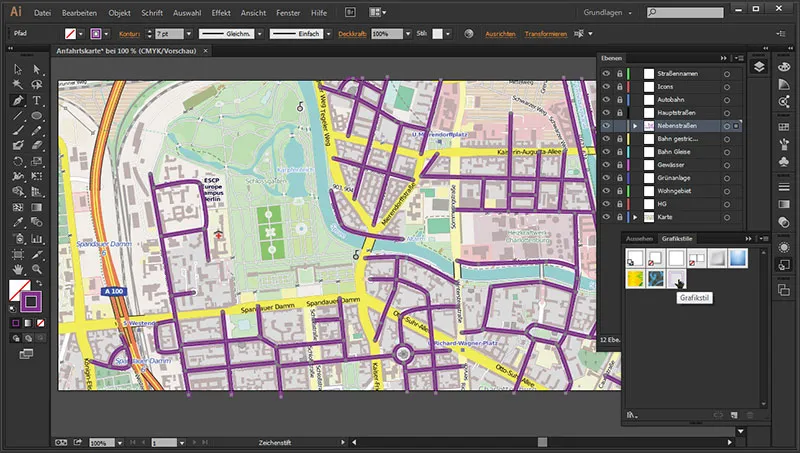Select the Column Graph tool
Screen dimensions: 800x453
tap(37, 238)
